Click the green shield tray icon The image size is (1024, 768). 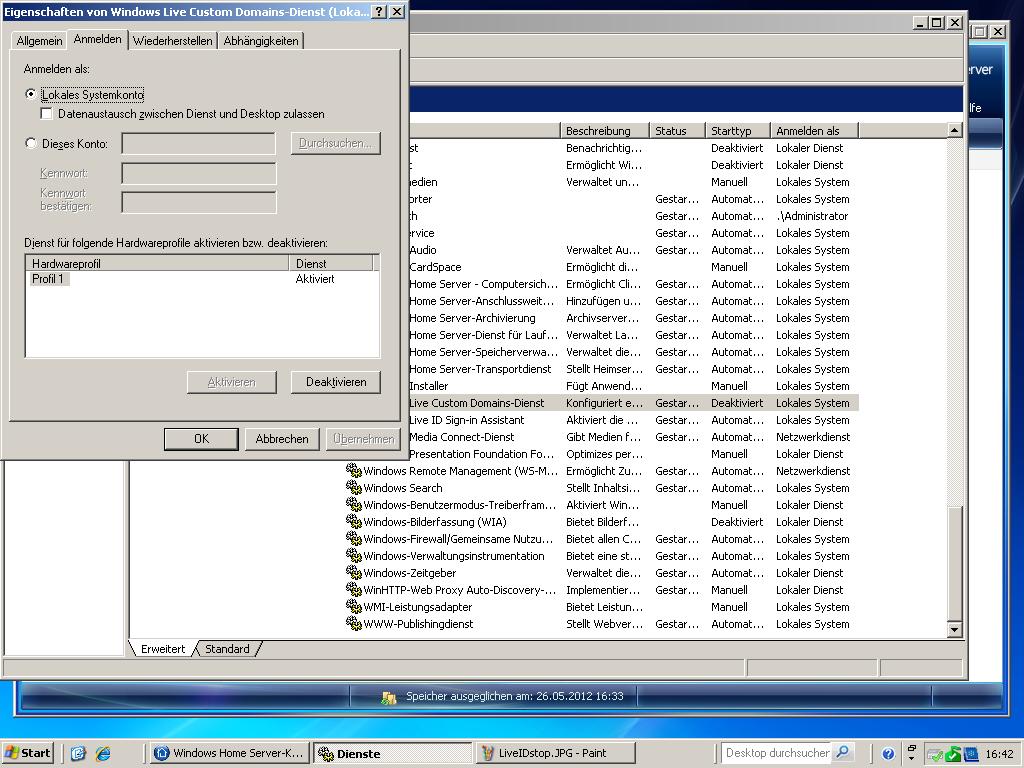[953, 754]
